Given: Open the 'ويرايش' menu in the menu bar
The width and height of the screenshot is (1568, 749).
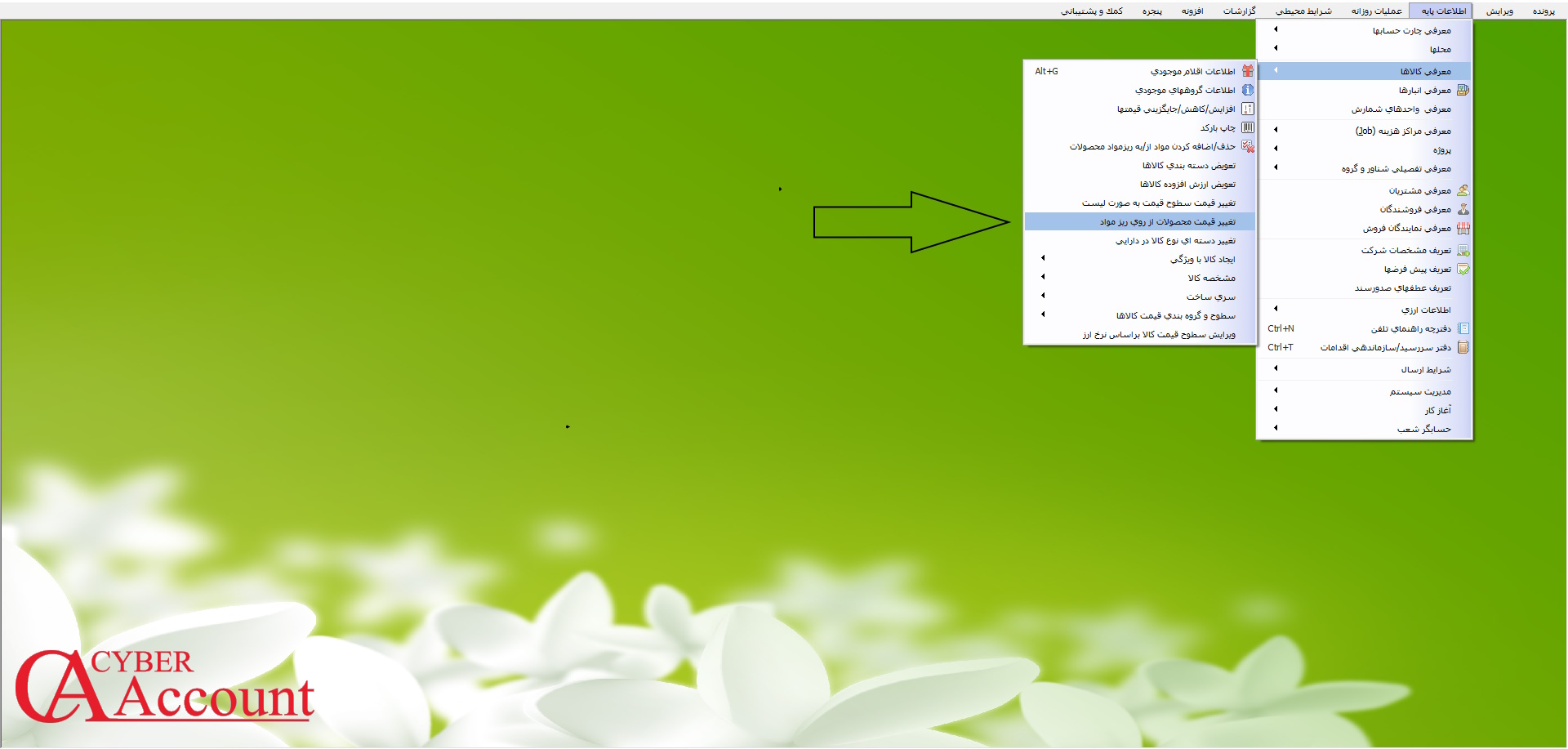Looking at the screenshot, I should tap(1499, 11).
